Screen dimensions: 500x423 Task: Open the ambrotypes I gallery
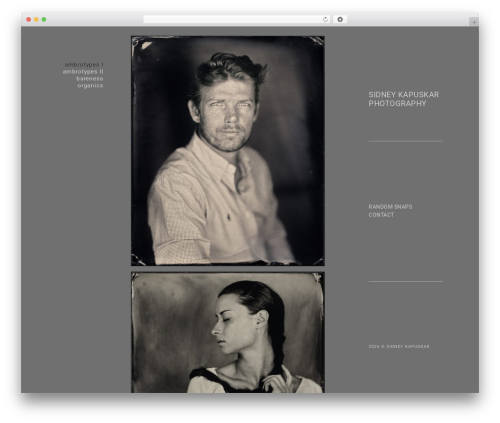click(x=84, y=64)
